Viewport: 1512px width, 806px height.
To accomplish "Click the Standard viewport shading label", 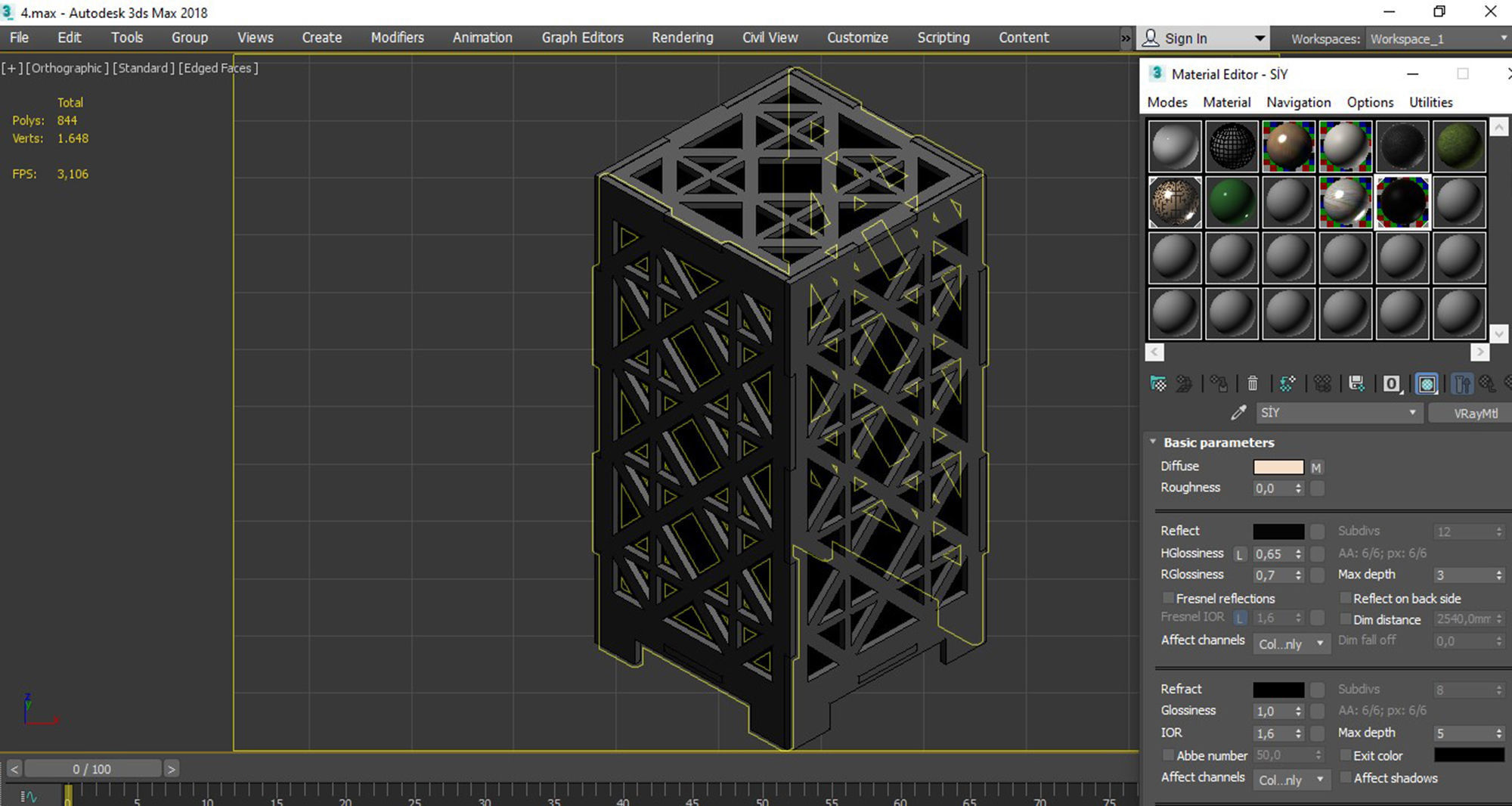I will (143, 68).
